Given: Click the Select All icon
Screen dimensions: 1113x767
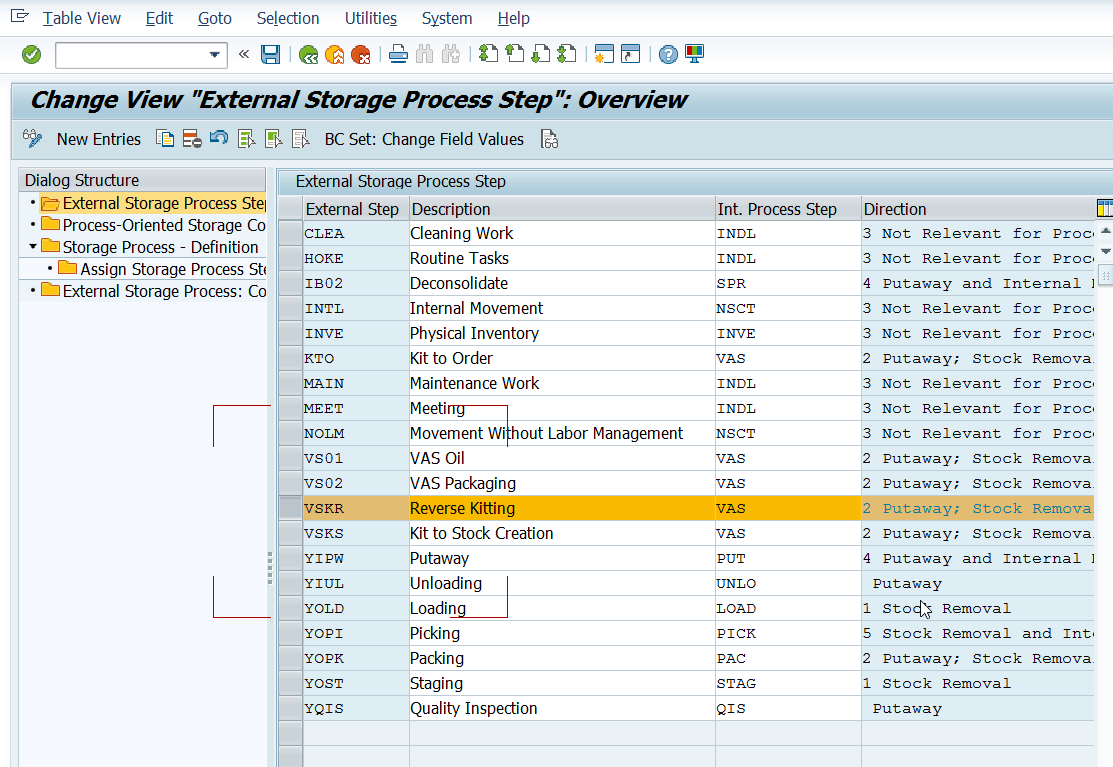Looking at the screenshot, I should click(x=246, y=139).
